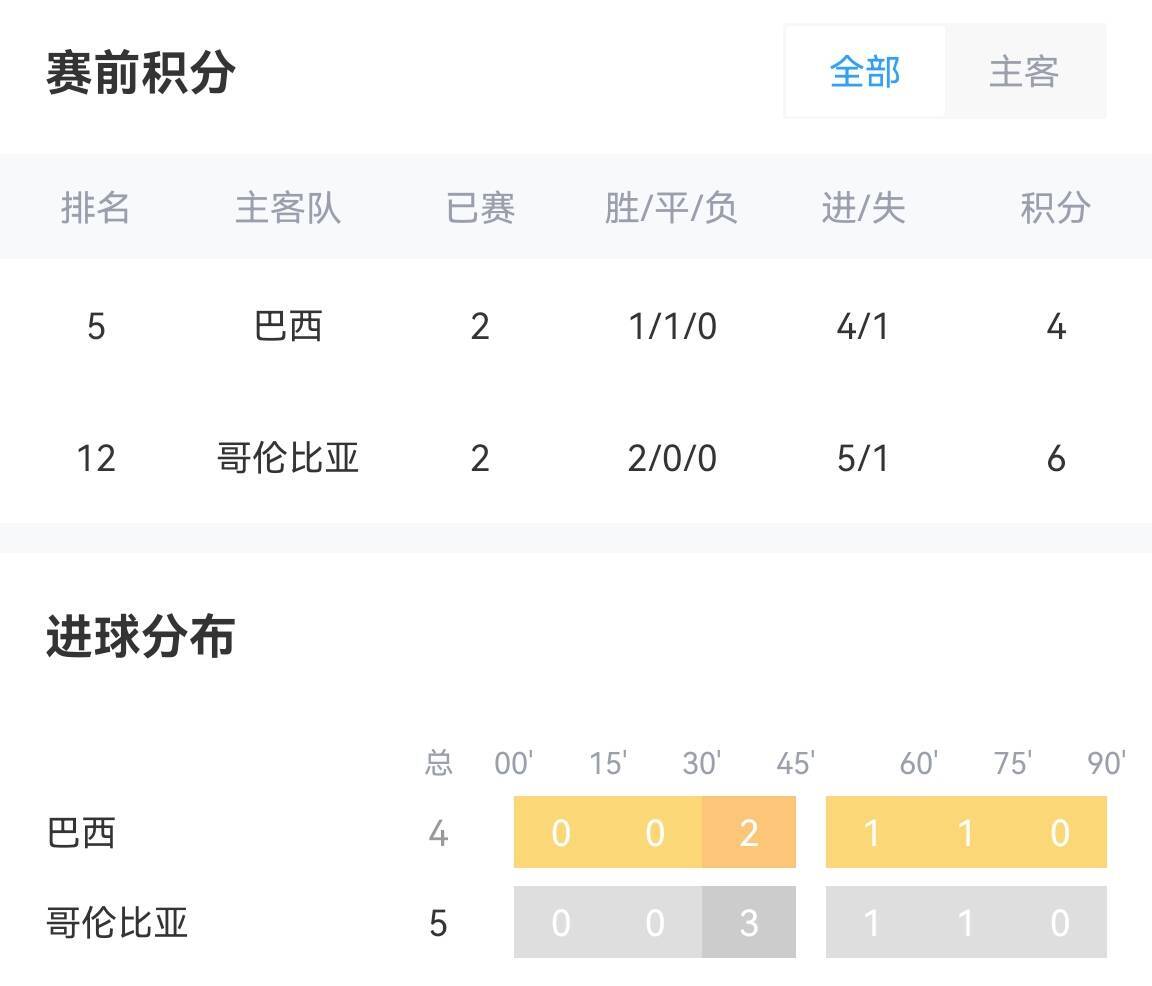
Task: Select Brazil's 4/1 goals for/against cell
Action: [x=863, y=326]
